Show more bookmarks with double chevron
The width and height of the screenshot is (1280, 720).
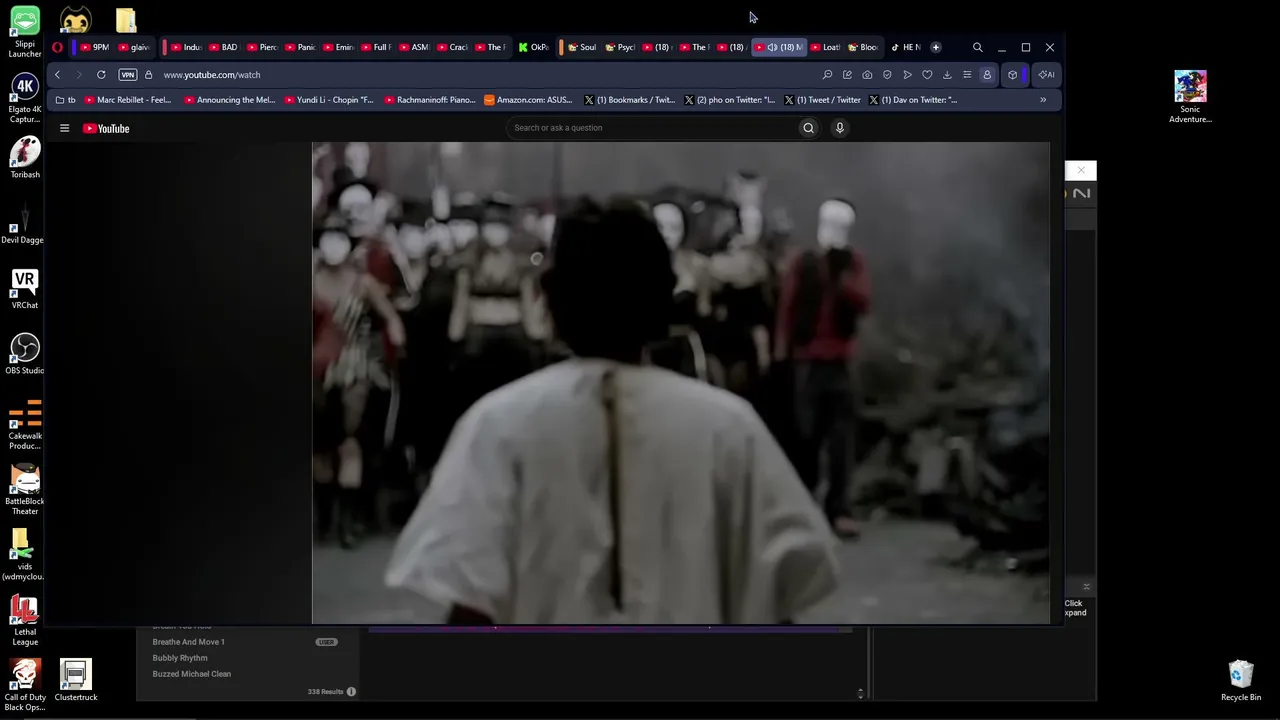[x=1043, y=100]
